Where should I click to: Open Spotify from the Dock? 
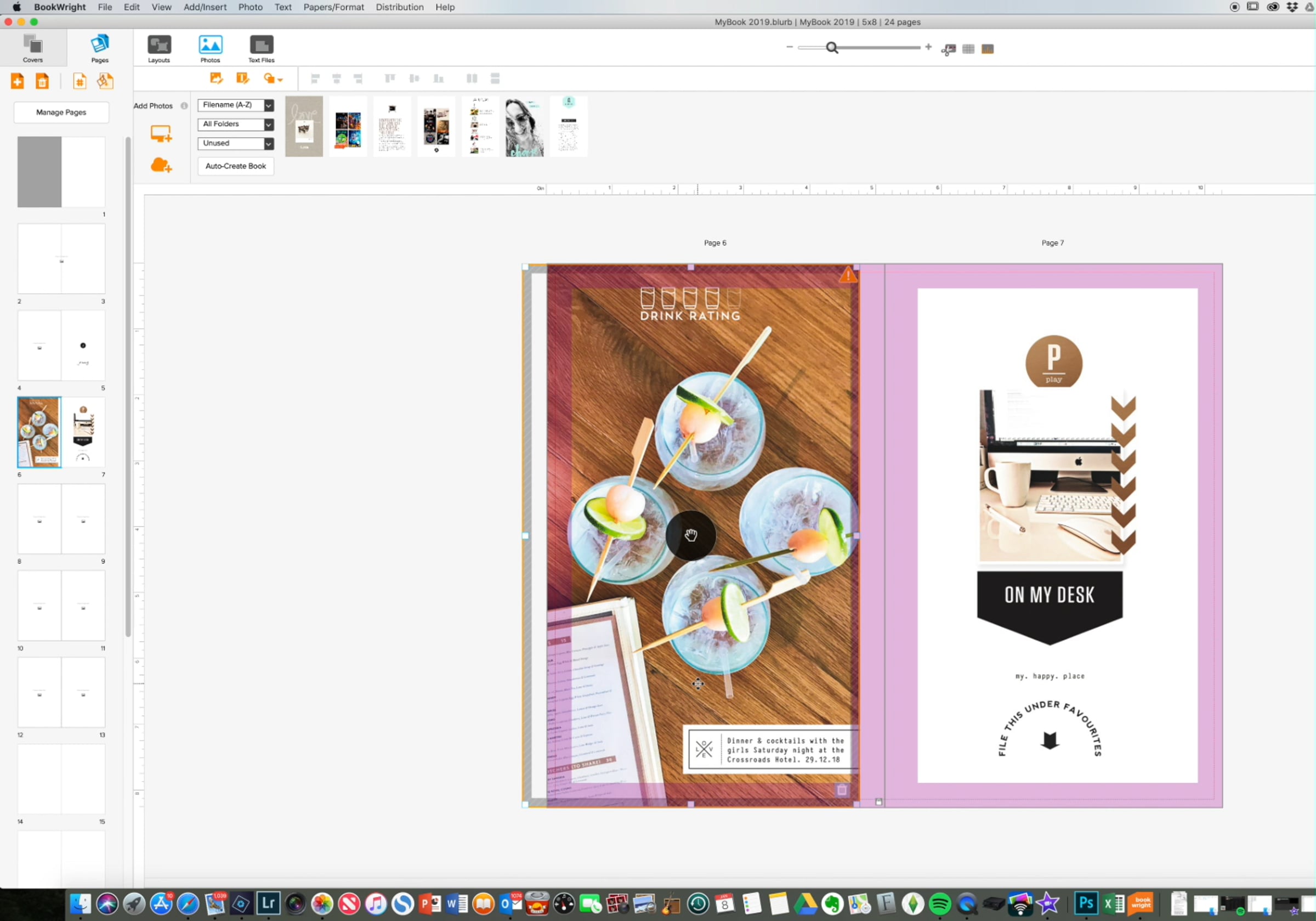point(939,904)
